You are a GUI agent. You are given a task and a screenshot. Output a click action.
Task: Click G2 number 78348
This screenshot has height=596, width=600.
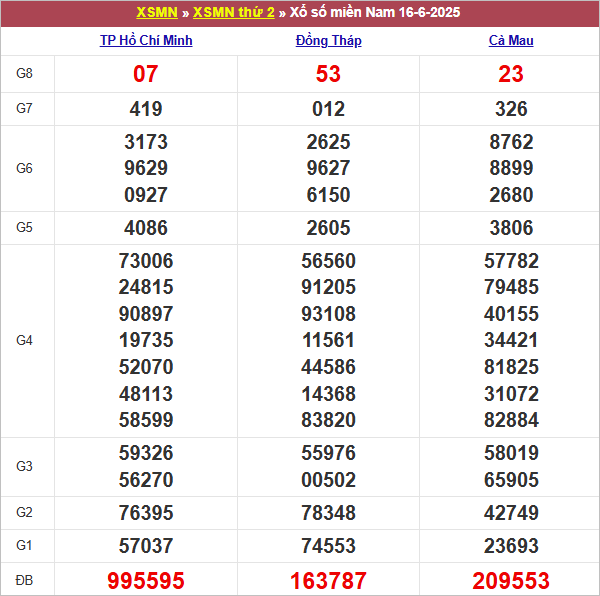click(328, 513)
